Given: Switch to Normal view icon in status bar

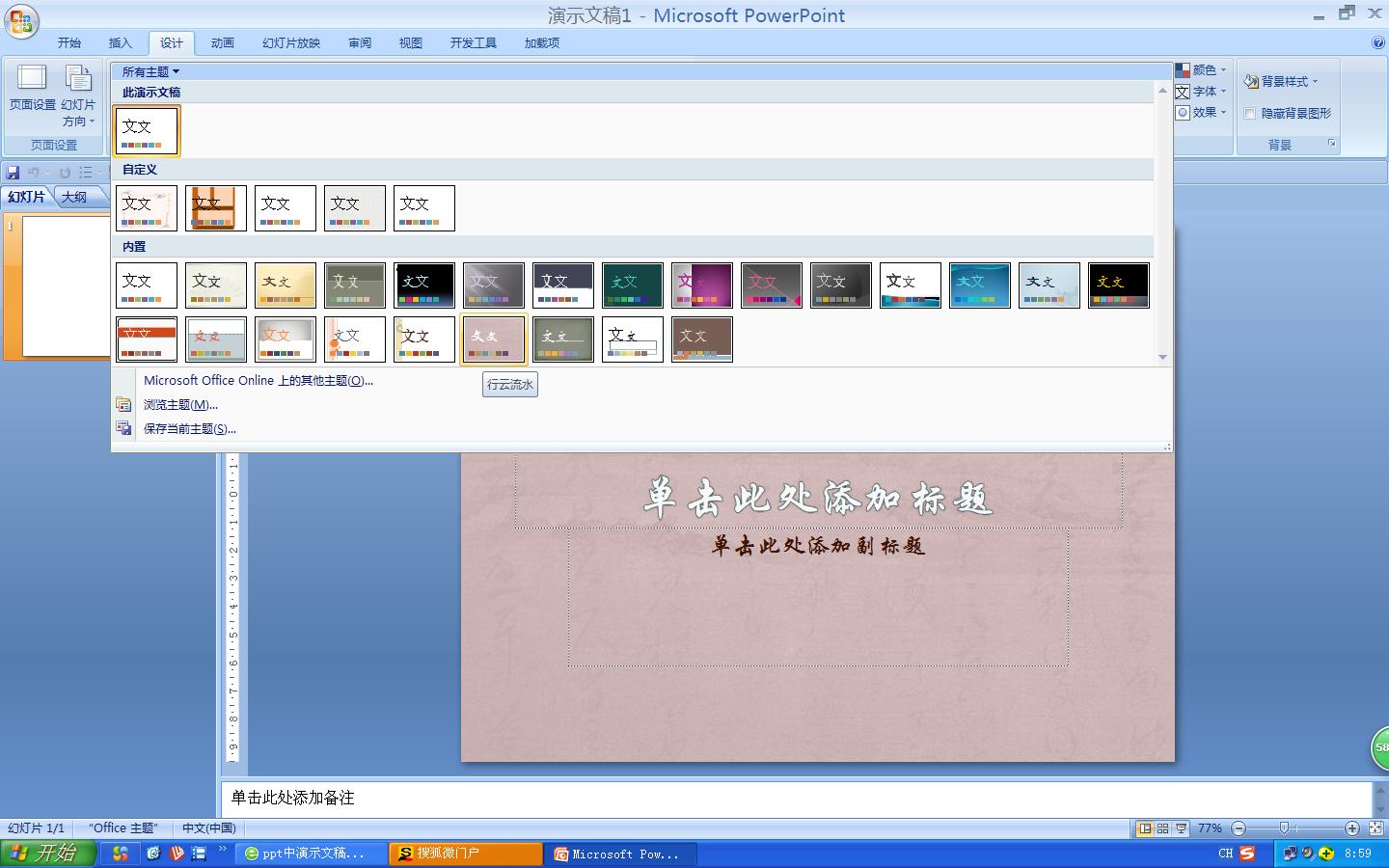Looking at the screenshot, I should [x=1145, y=828].
